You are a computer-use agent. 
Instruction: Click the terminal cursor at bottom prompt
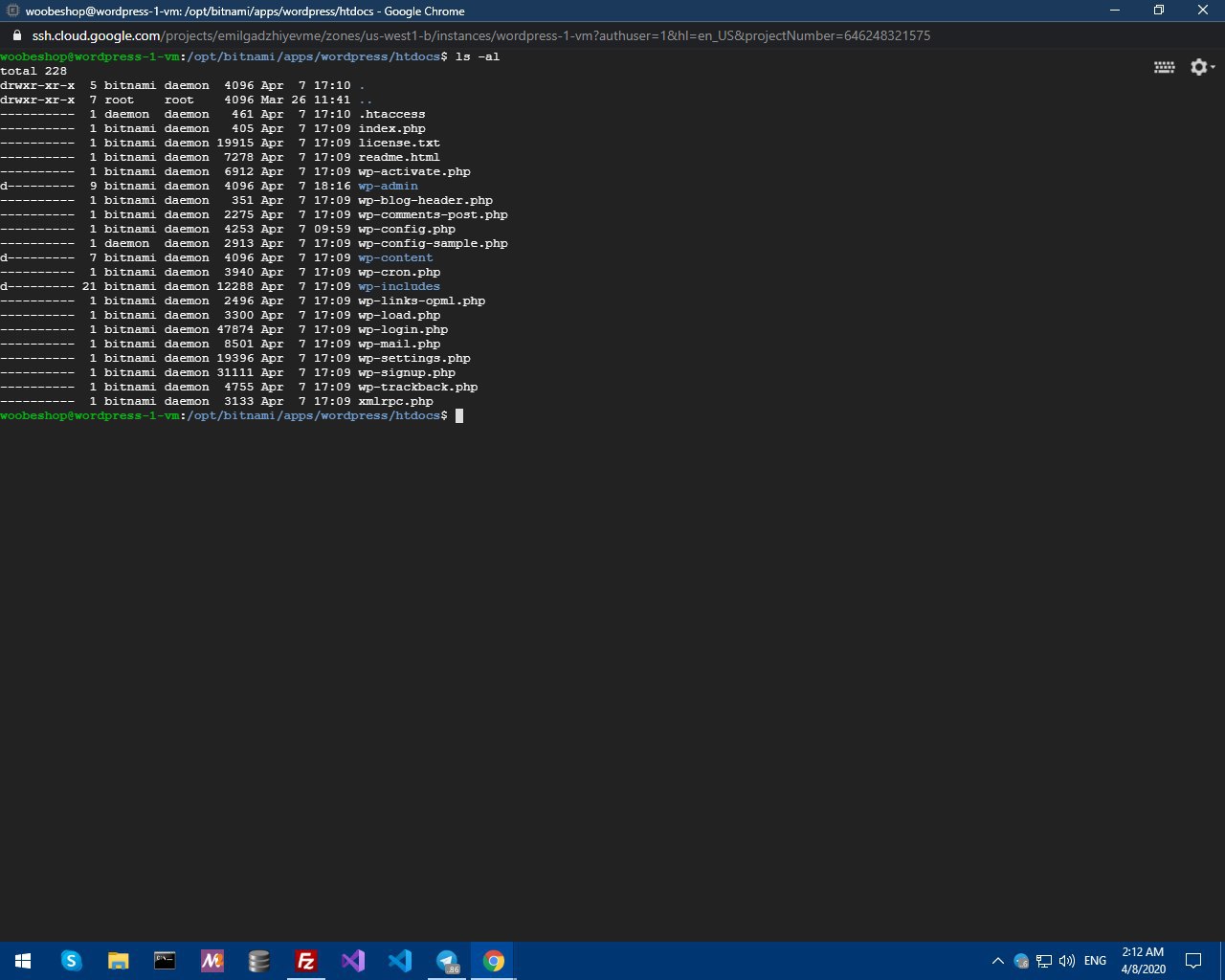click(459, 415)
